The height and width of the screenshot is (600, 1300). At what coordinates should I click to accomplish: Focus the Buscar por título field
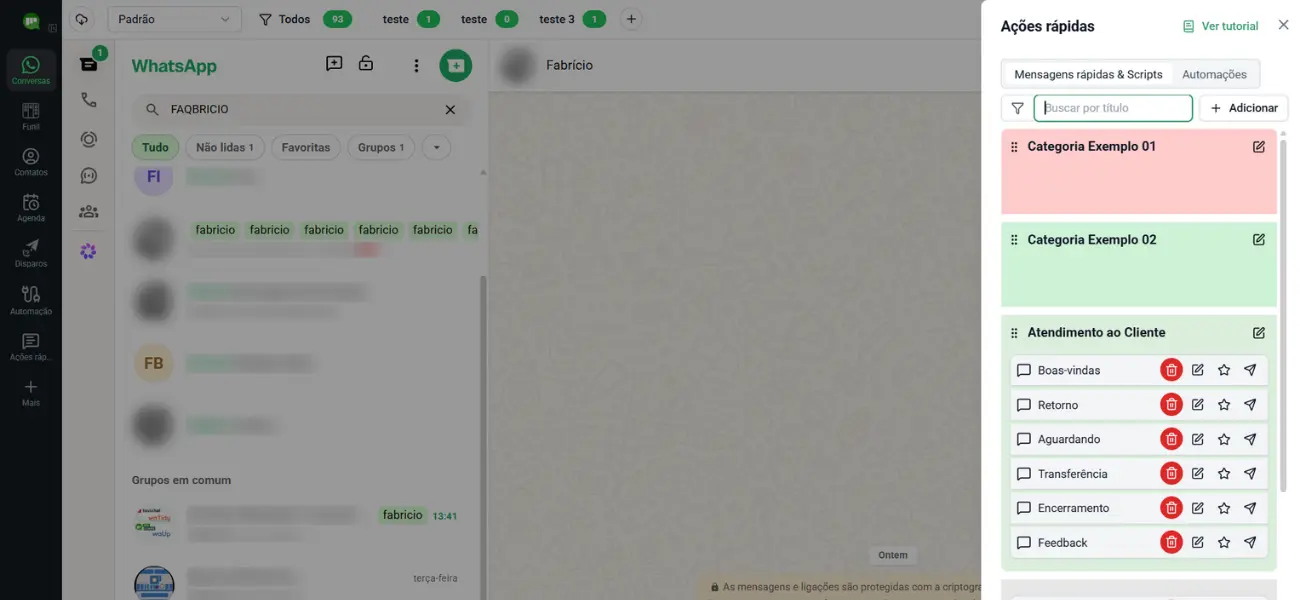point(1113,108)
